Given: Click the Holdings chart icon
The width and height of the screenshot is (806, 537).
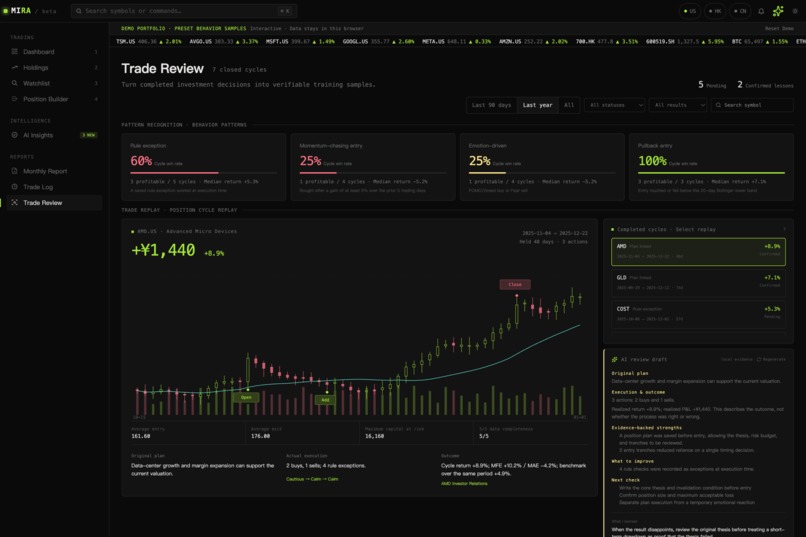Looking at the screenshot, I should [14, 67].
